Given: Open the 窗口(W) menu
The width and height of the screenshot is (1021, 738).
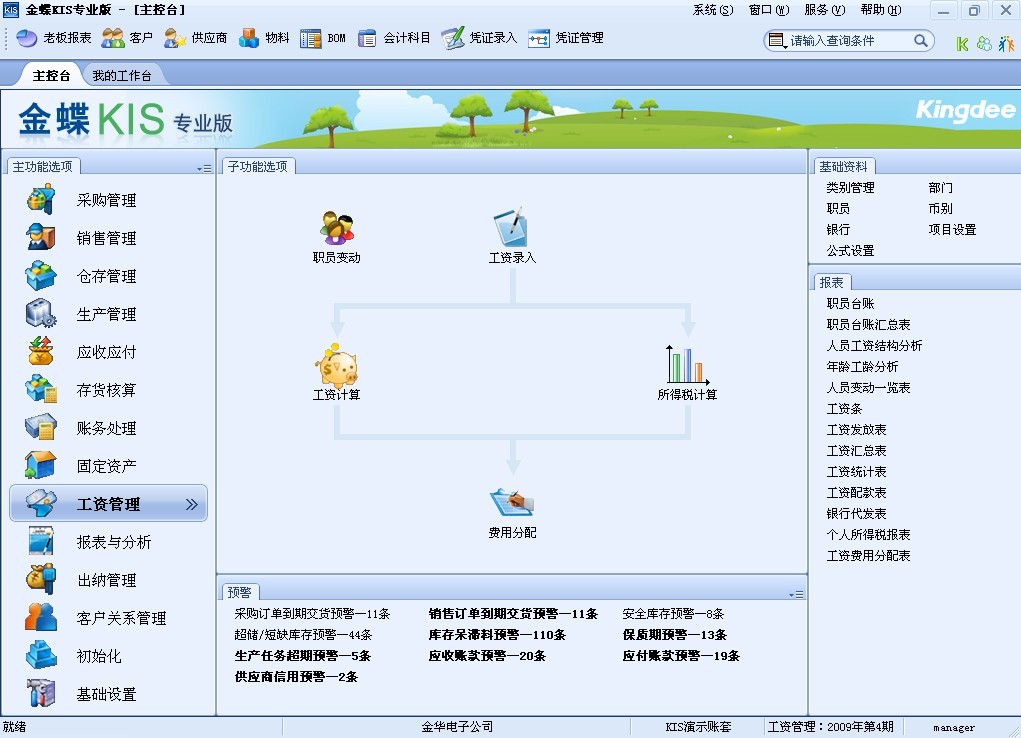Looking at the screenshot, I should 768,10.
